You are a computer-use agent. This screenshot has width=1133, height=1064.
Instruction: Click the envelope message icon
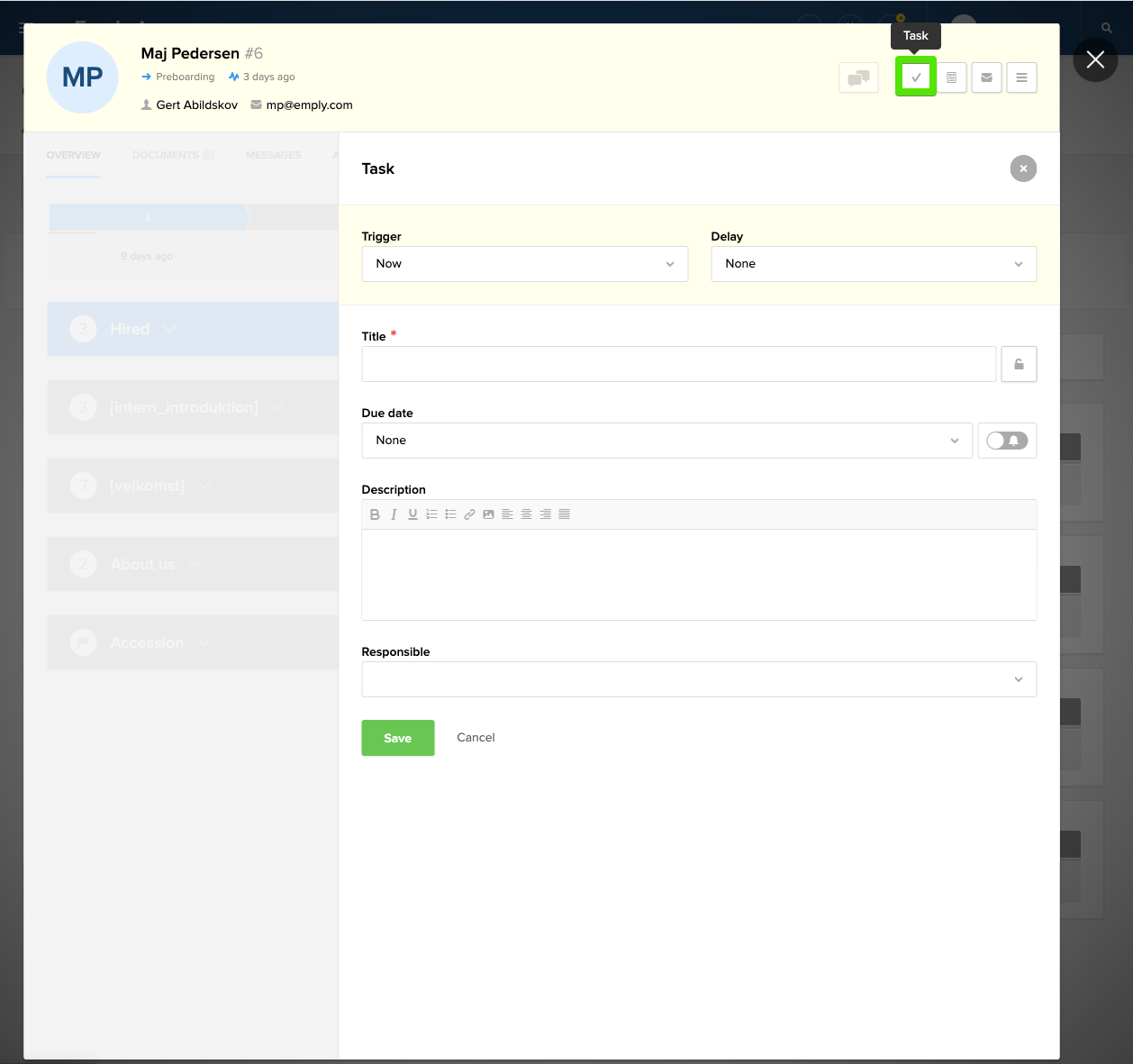[x=986, y=77]
